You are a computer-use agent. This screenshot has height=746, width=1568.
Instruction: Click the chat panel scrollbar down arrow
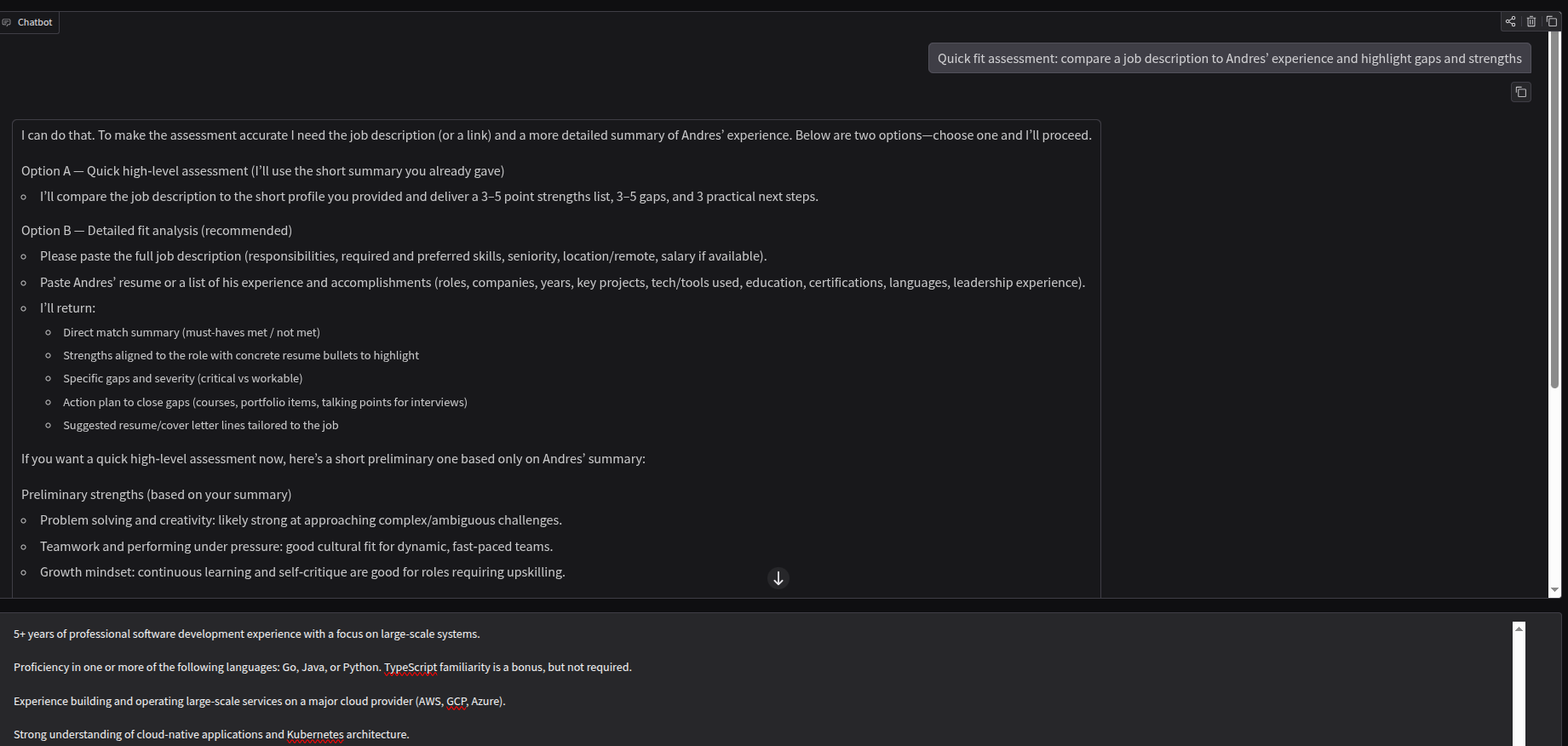pyautogui.click(x=1554, y=590)
